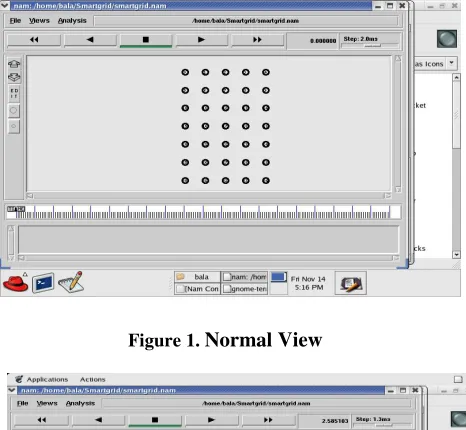
Task: Select last-row first-column node in grid
Action: pos(185,180)
